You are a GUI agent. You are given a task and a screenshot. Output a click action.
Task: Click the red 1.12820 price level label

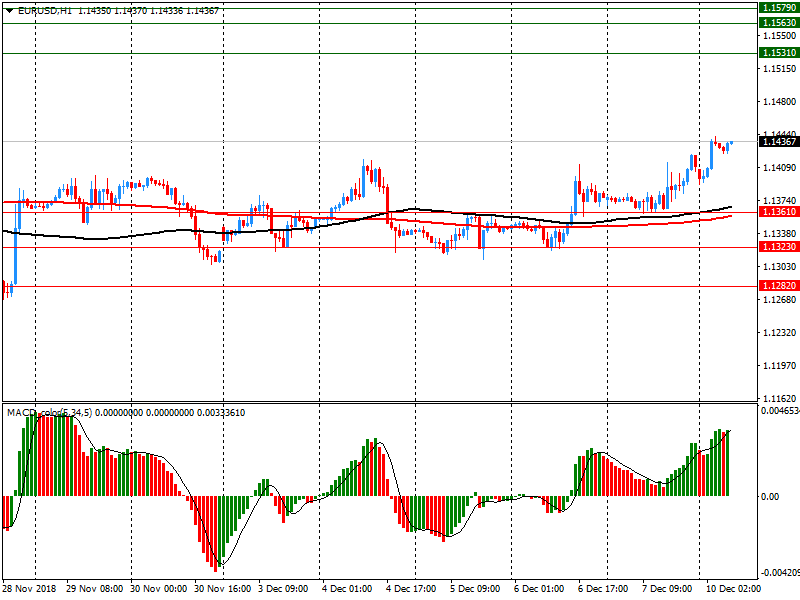point(778,286)
